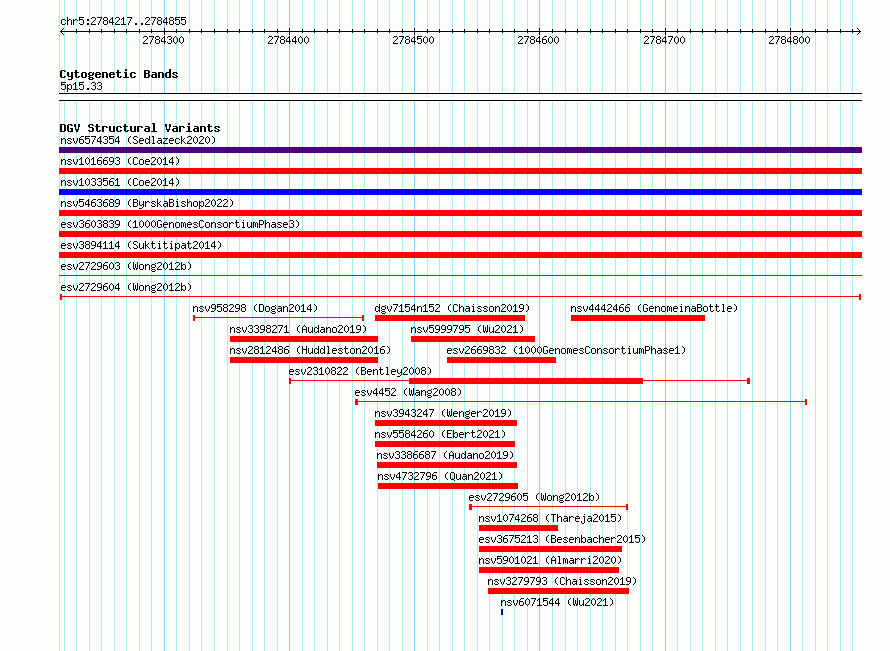This screenshot has height=651, width=890.
Task: Click esv3894114 (Suktitipat2014) label
Action: 141,245
